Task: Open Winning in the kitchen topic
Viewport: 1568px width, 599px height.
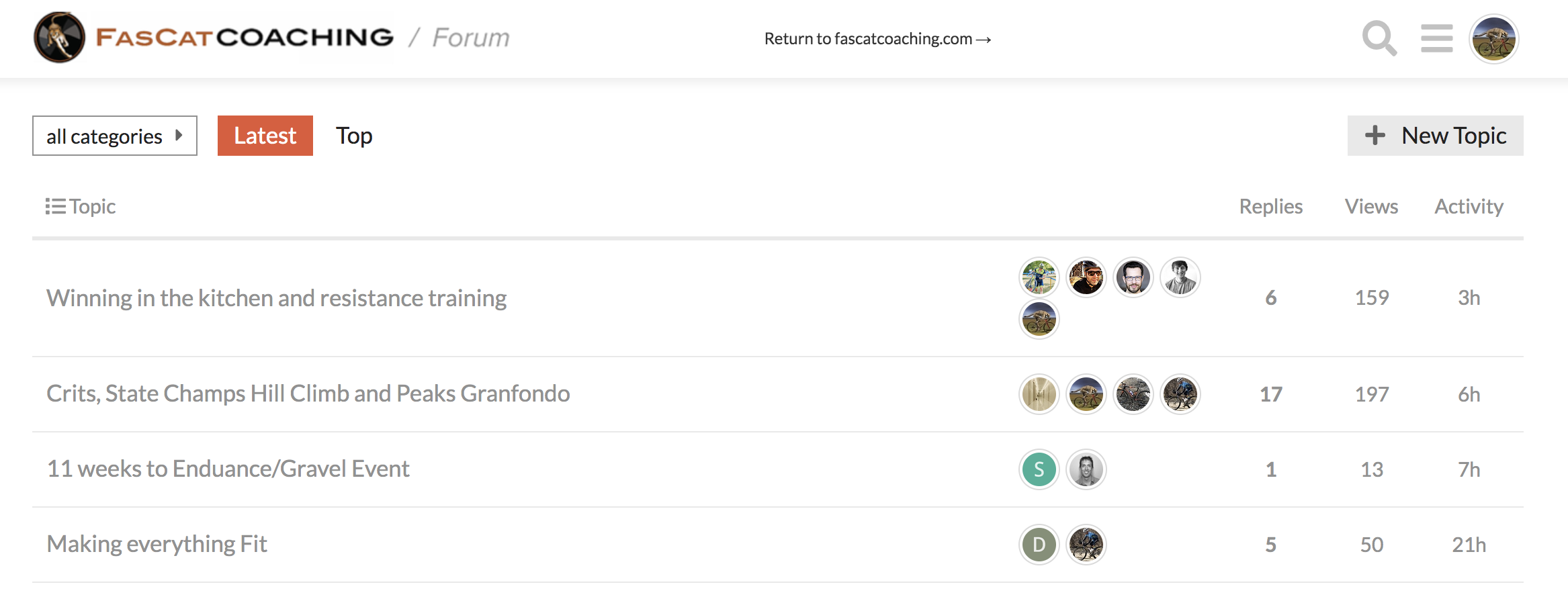Action: click(x=276, y=298)
